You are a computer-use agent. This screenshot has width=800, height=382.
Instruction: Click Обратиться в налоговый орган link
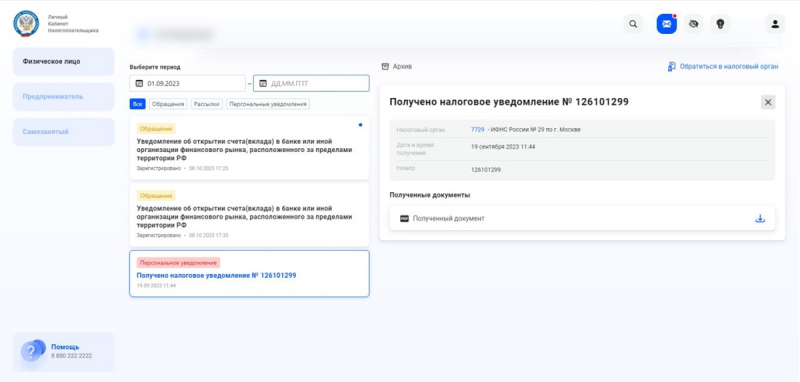coord(729,66)
